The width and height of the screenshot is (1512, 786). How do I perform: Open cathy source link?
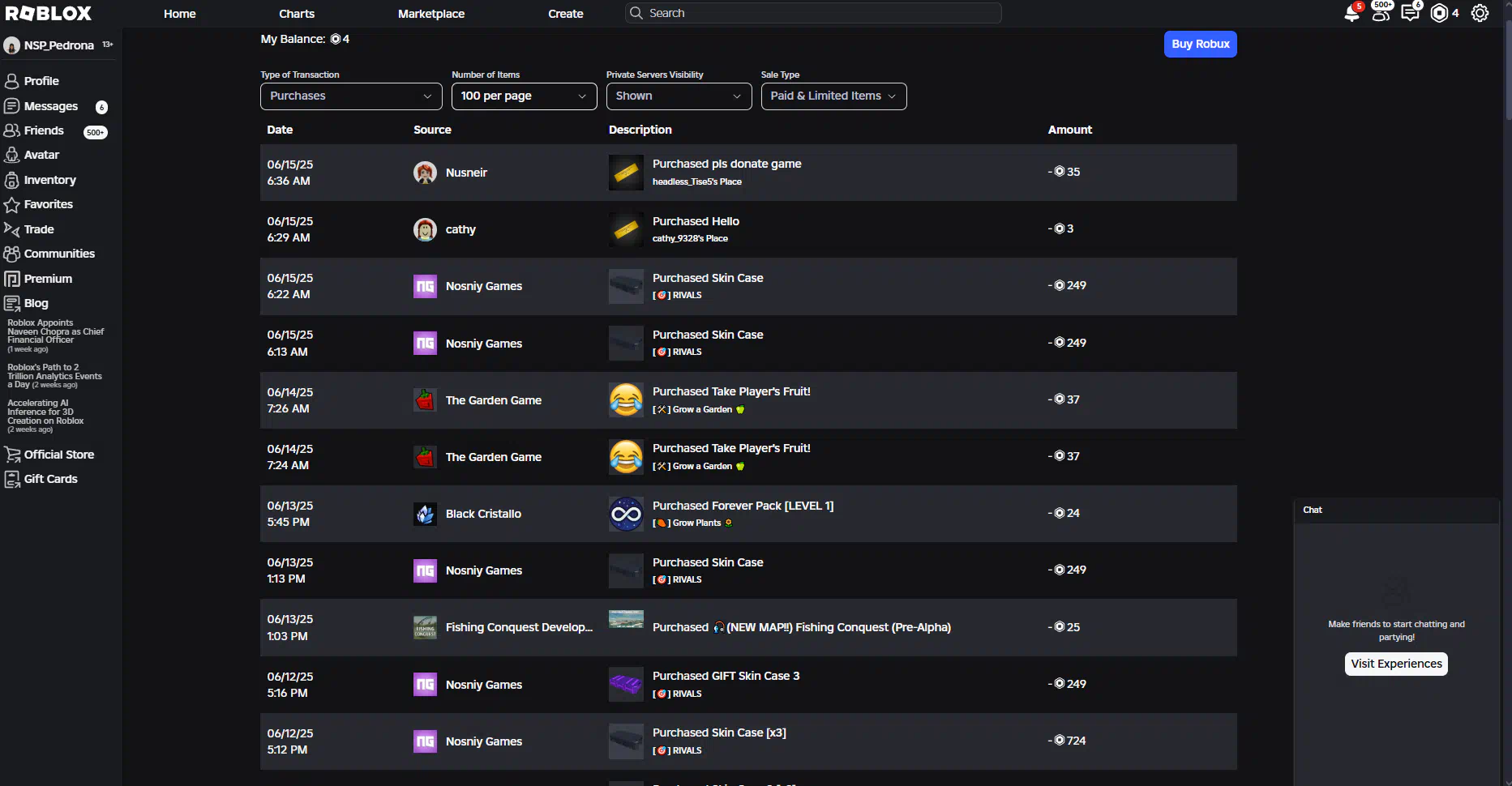pyautogui.click(x=460, y=229)
